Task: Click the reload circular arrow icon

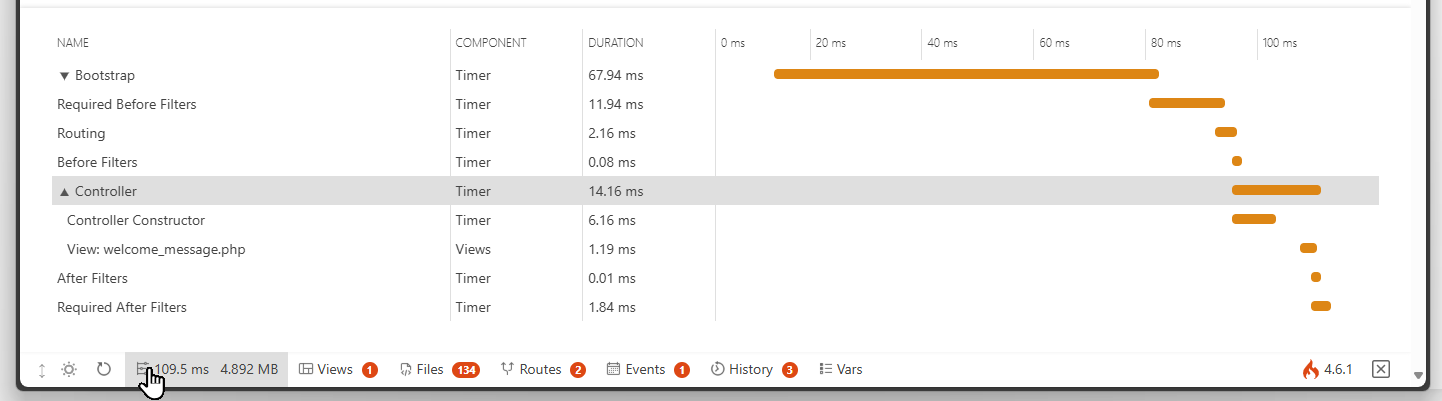Action: click(104, 370)
